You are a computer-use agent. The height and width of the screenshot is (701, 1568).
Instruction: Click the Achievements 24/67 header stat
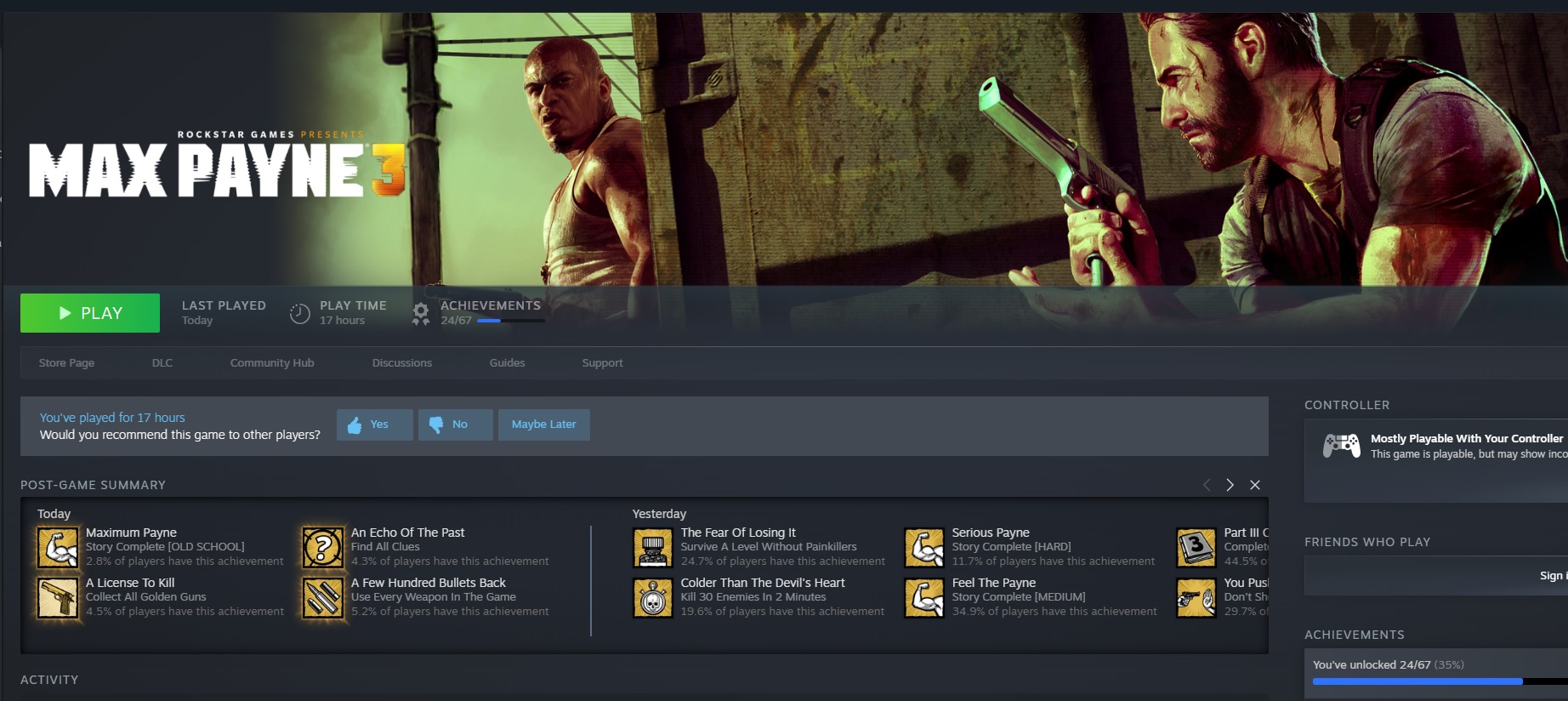tap(491, 312)
